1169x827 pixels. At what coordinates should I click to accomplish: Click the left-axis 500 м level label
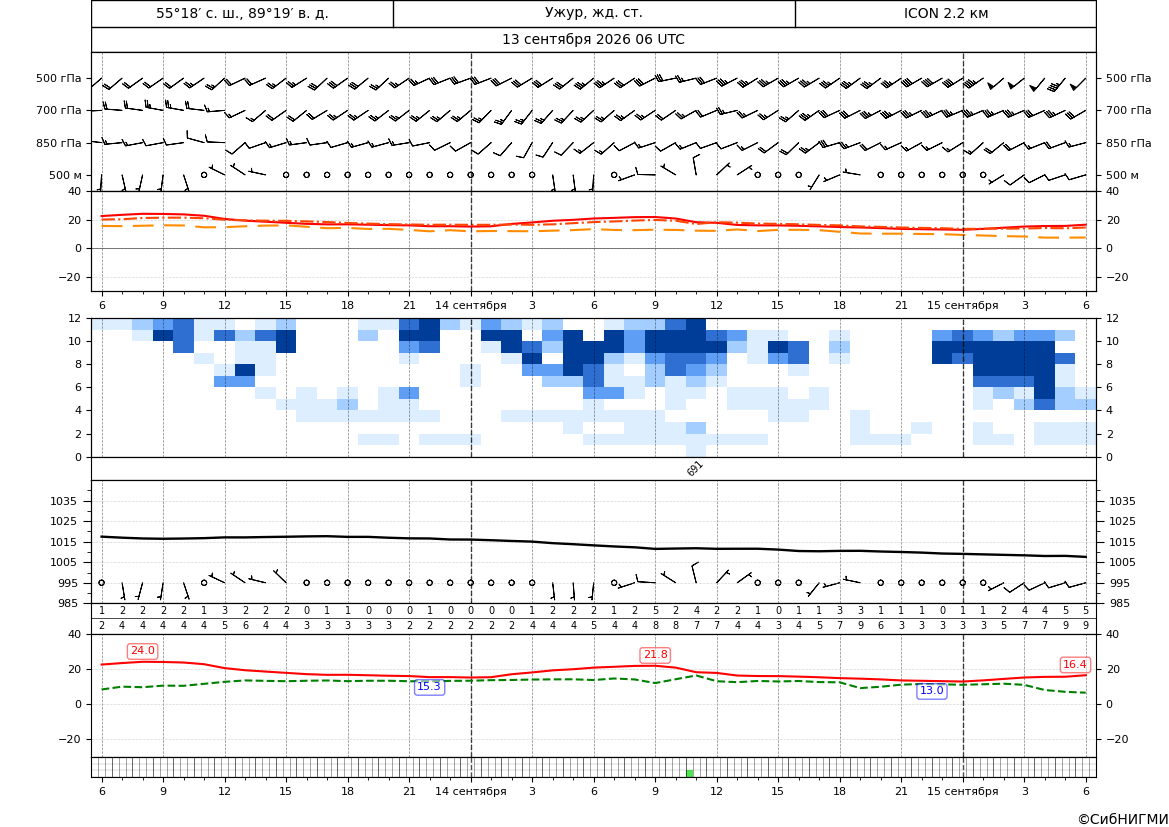65,175
